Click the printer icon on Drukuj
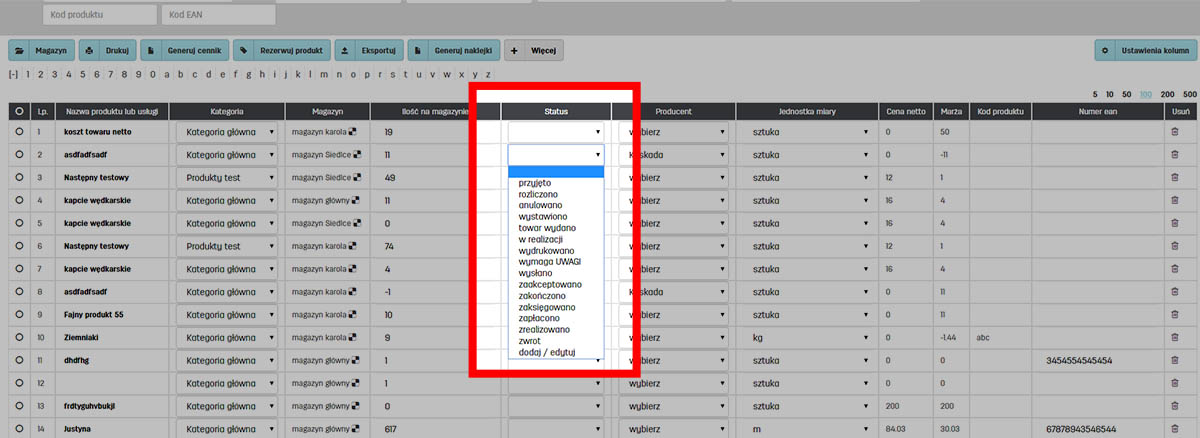 90,49
